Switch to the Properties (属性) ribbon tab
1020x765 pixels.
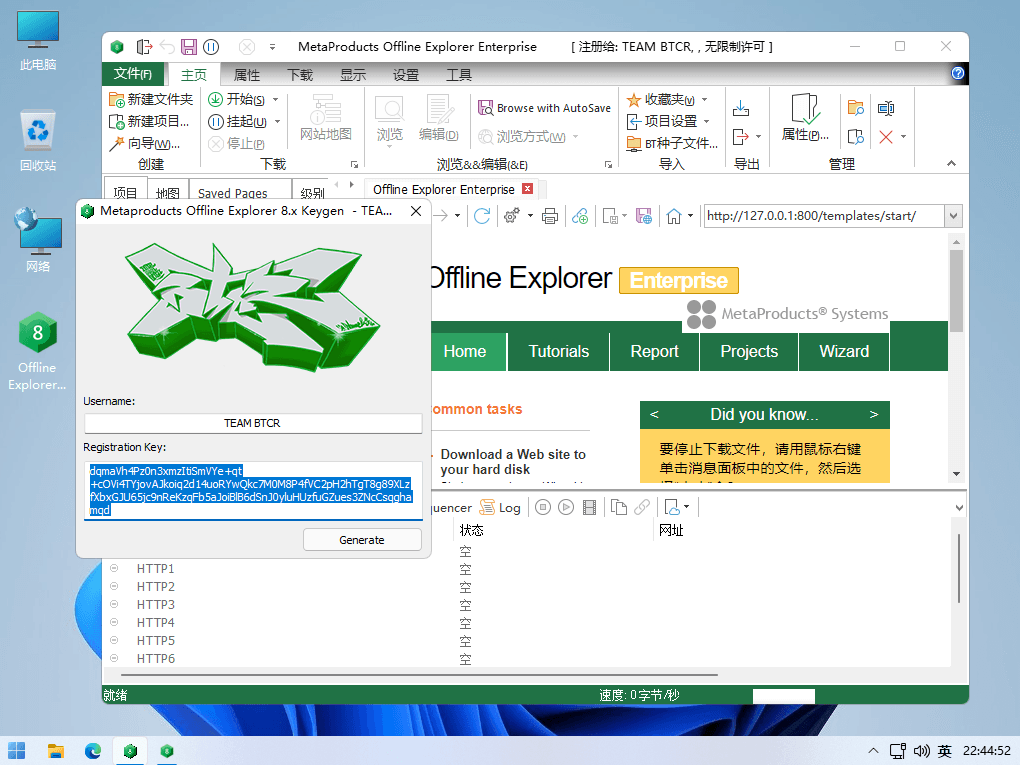click(x=247, y=75)
